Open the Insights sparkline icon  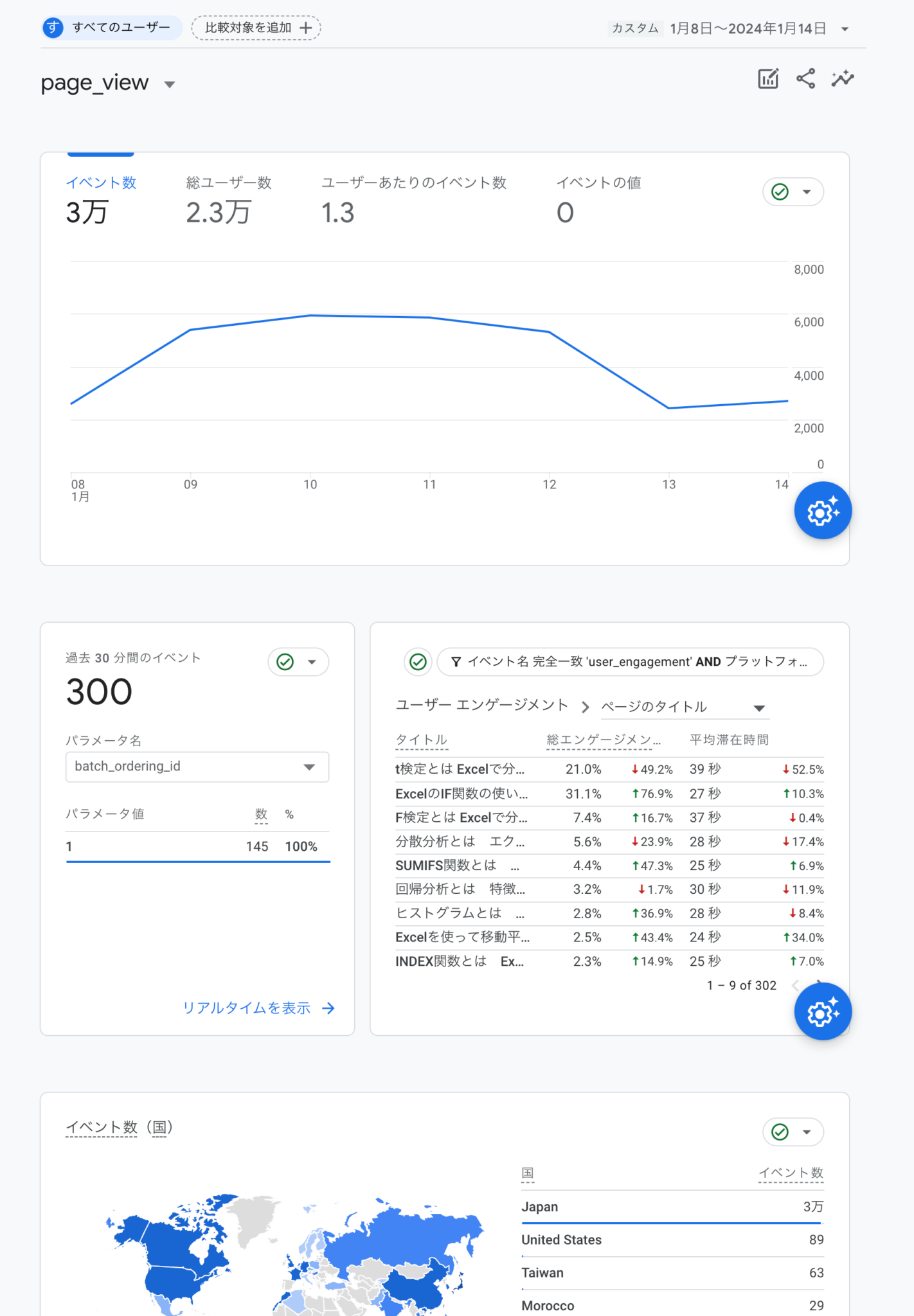pos(842,79)
